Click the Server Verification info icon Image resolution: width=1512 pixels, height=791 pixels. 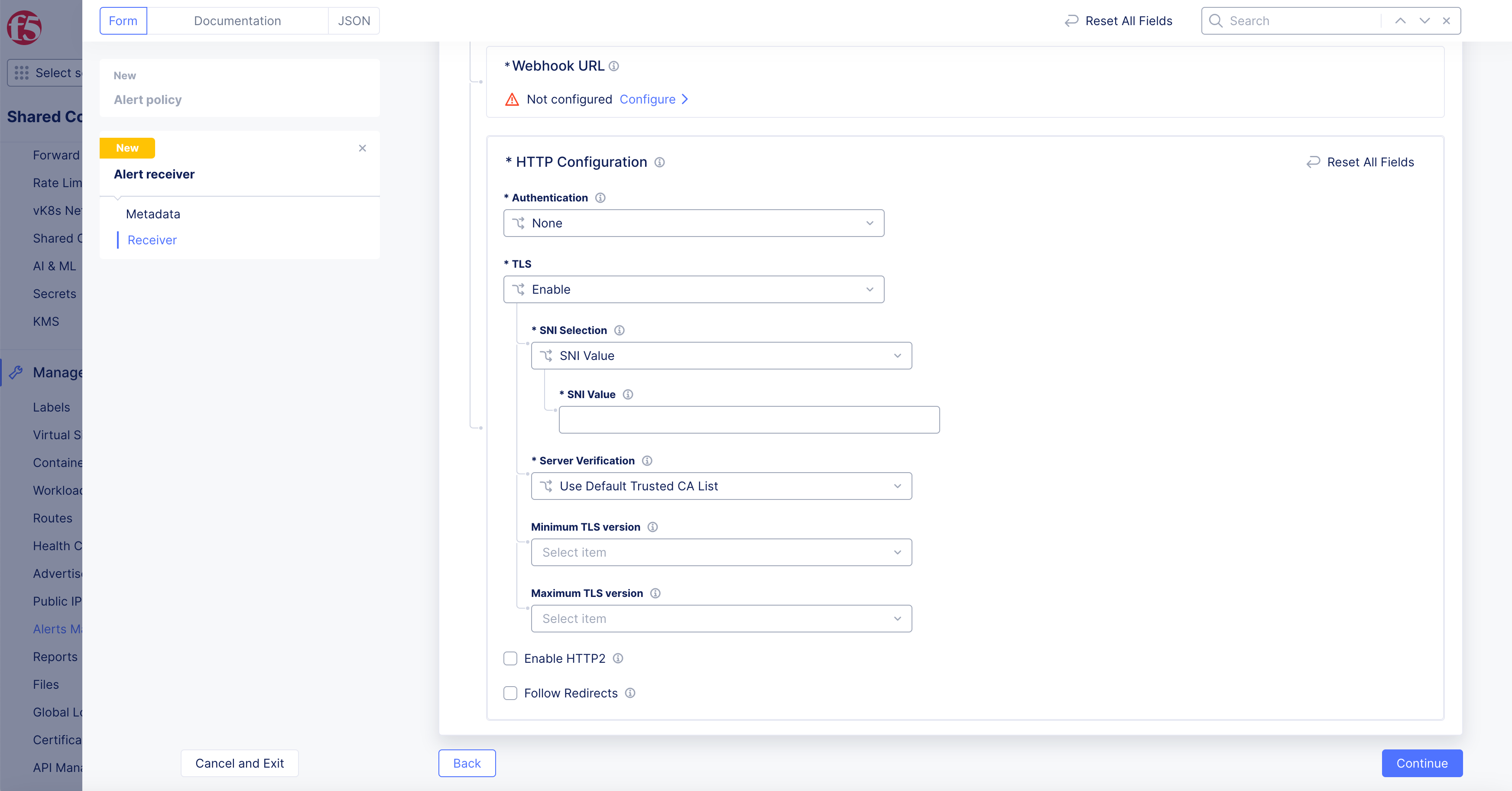(647, 460)
